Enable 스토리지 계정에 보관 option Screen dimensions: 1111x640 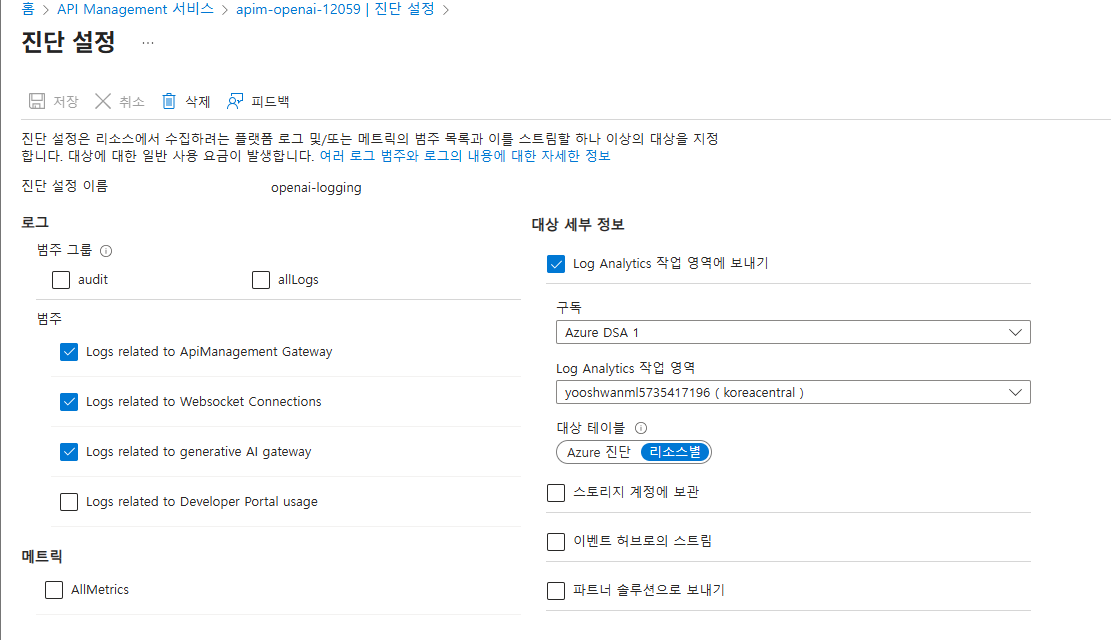556,492
